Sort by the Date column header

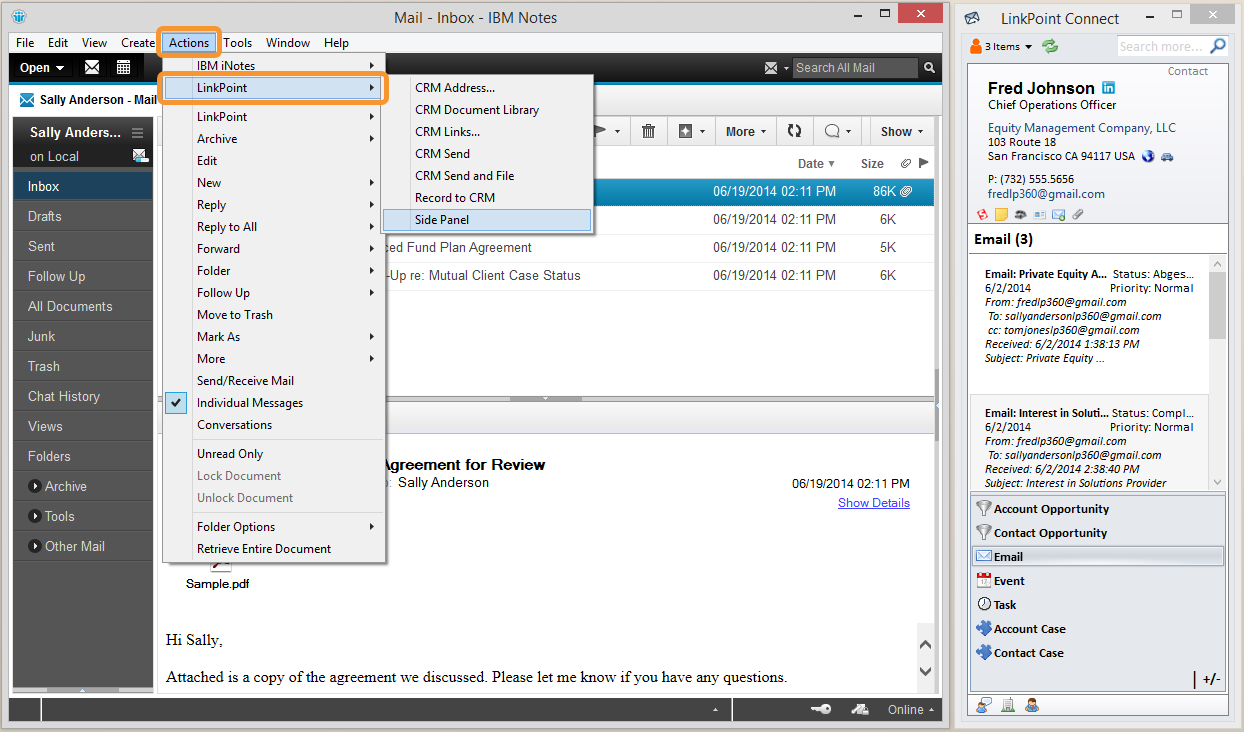coord(816,163)
